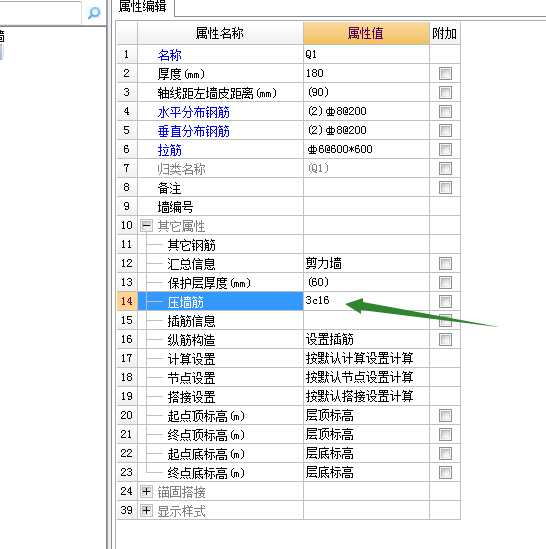The width and height of the screenshot is (546, 549).
Task: Click the 附加 column header
Action: click(444, 33)
